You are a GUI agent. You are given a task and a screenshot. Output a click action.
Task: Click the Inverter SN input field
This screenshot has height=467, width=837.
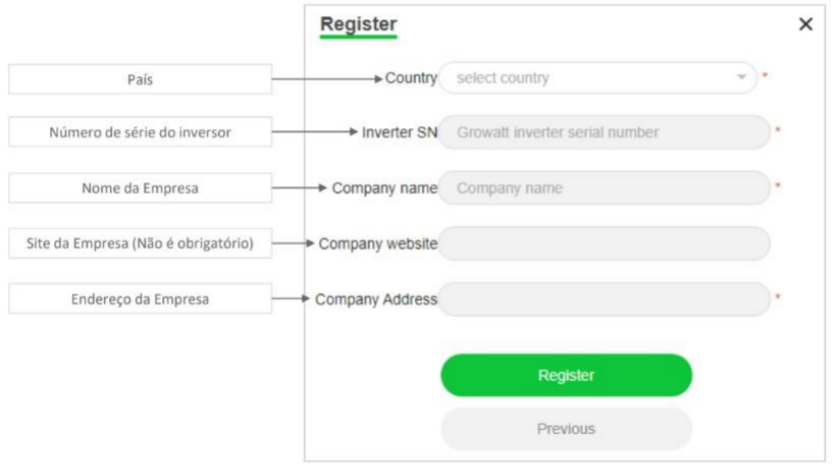pos(604,132)
